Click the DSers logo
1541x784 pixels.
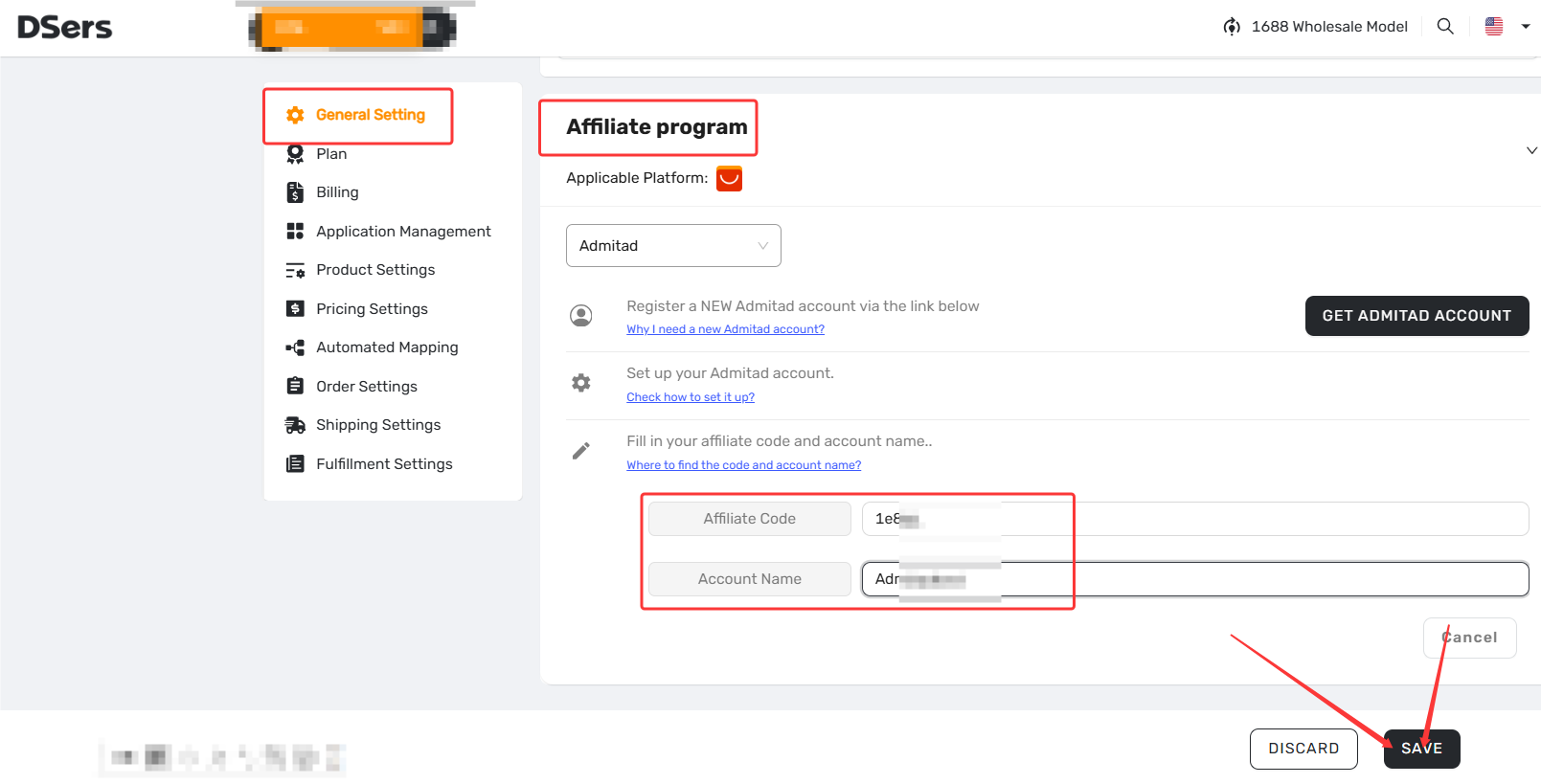click(x=64, y=27)
